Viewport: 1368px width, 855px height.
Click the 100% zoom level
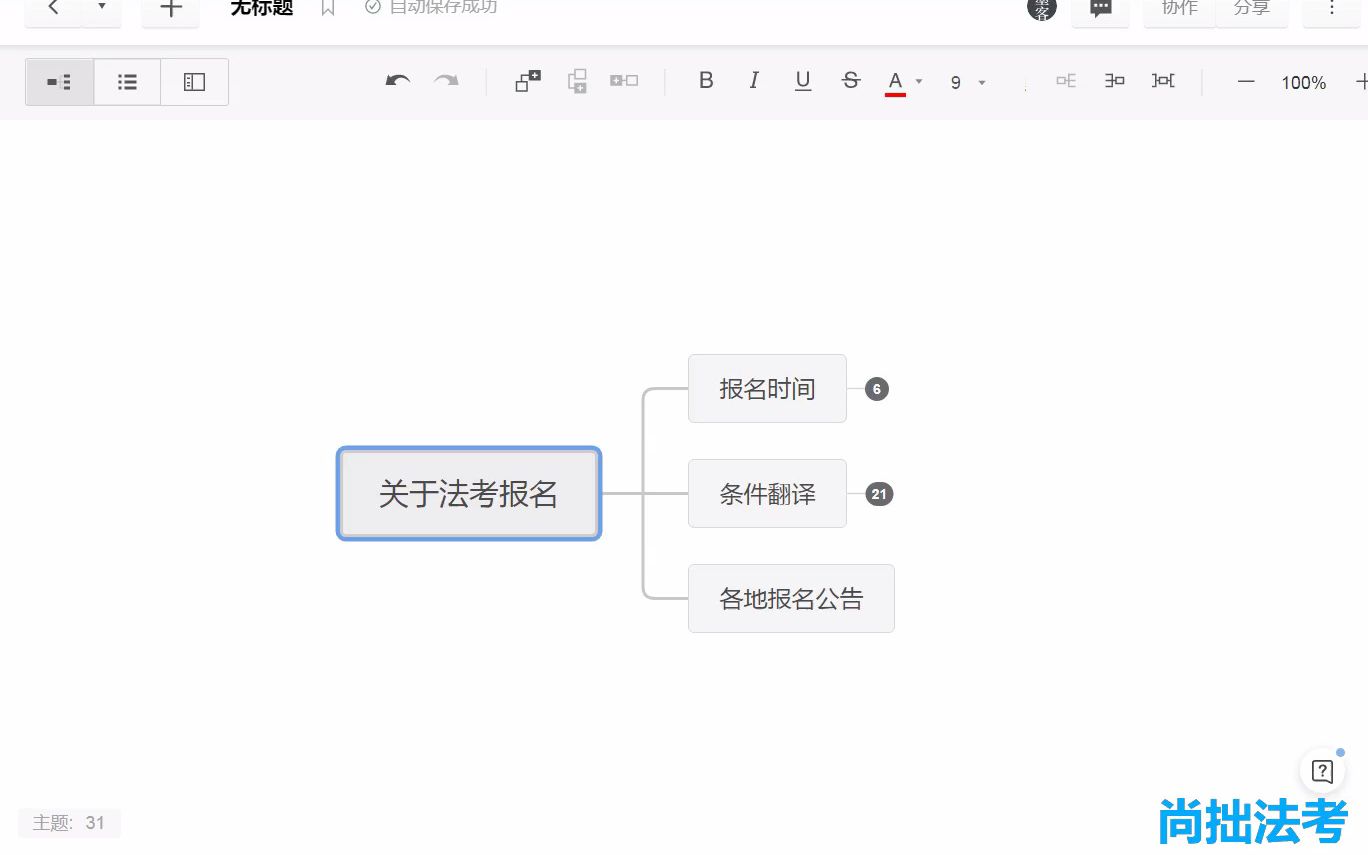point(1304,83)
